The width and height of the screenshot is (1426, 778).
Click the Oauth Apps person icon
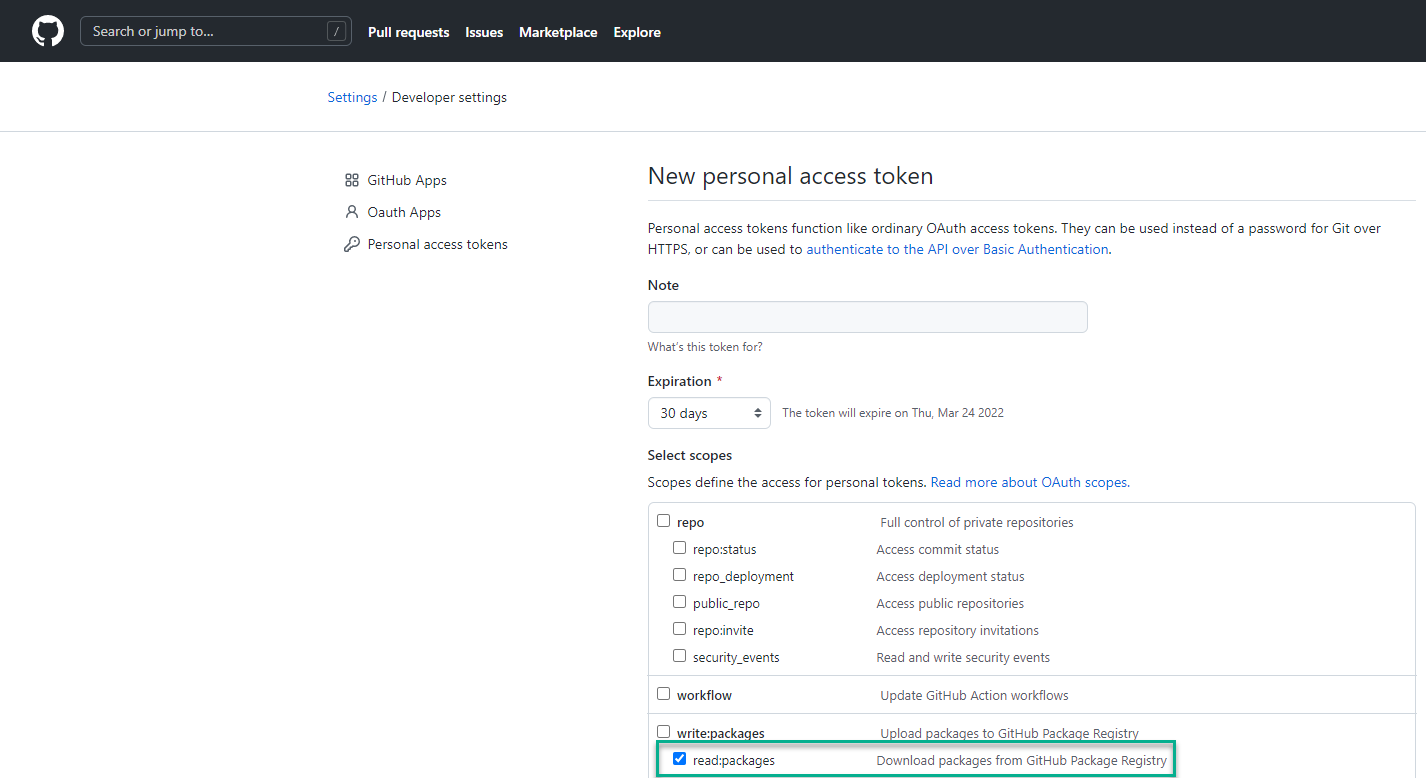click(351, 212)
